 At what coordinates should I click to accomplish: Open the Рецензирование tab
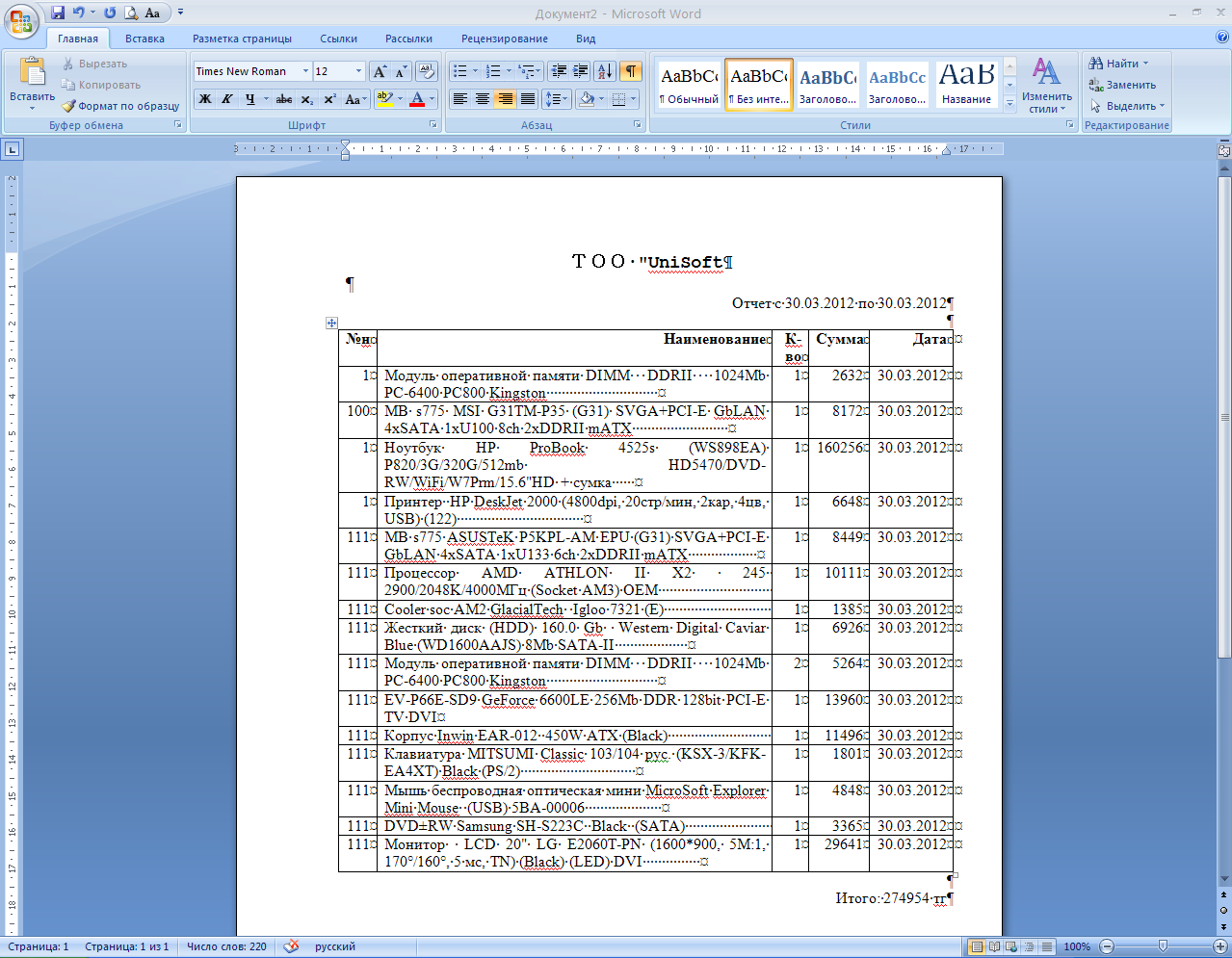click(505, 39)
